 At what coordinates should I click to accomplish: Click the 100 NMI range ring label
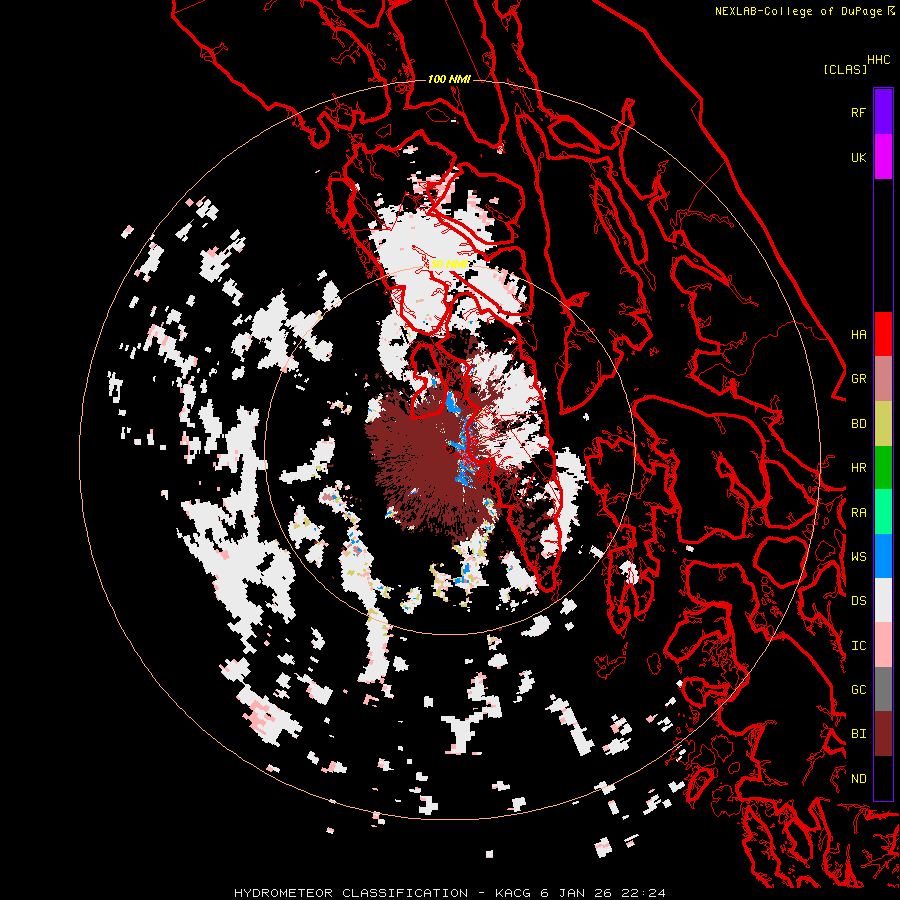[449, 79]
